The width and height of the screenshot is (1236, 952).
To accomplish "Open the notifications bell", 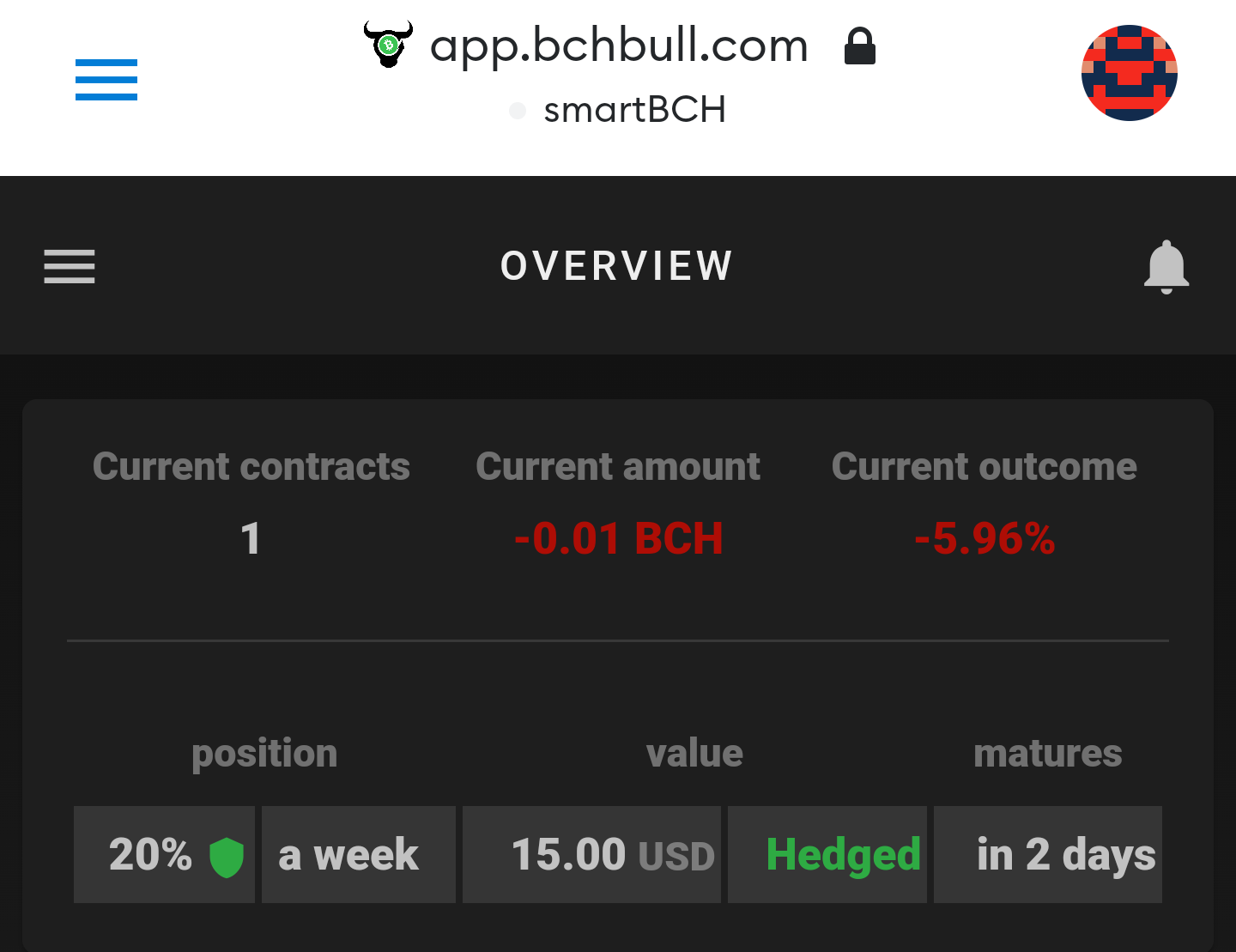I will click(x=1166, y=267).
